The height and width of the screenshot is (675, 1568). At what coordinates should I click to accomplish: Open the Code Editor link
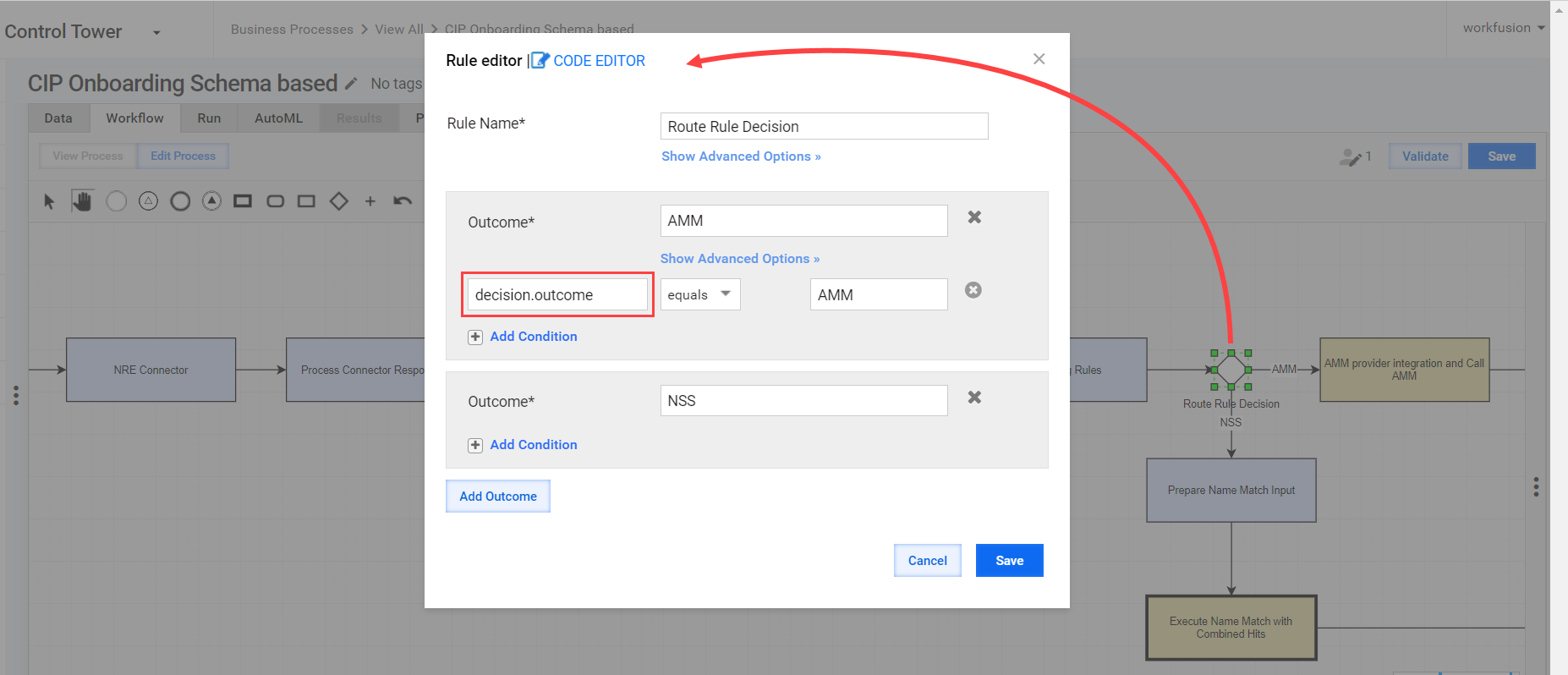point(599,61)
